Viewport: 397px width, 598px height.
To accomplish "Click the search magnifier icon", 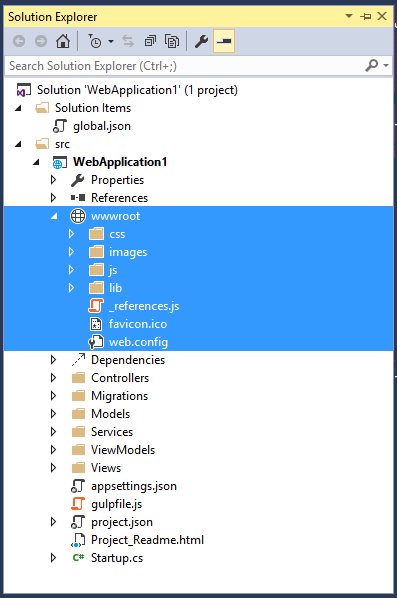I will pyautogui.click(x=371, y=66).
